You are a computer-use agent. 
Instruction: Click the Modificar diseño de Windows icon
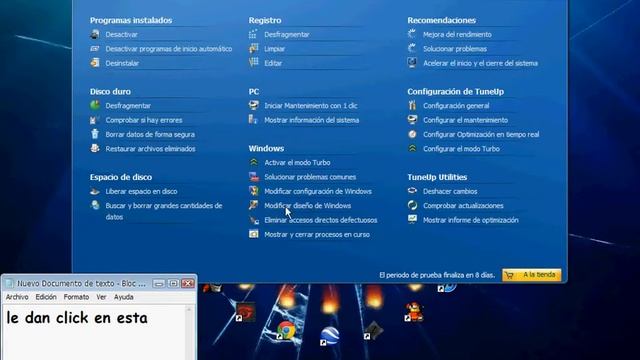pos(253,205)
